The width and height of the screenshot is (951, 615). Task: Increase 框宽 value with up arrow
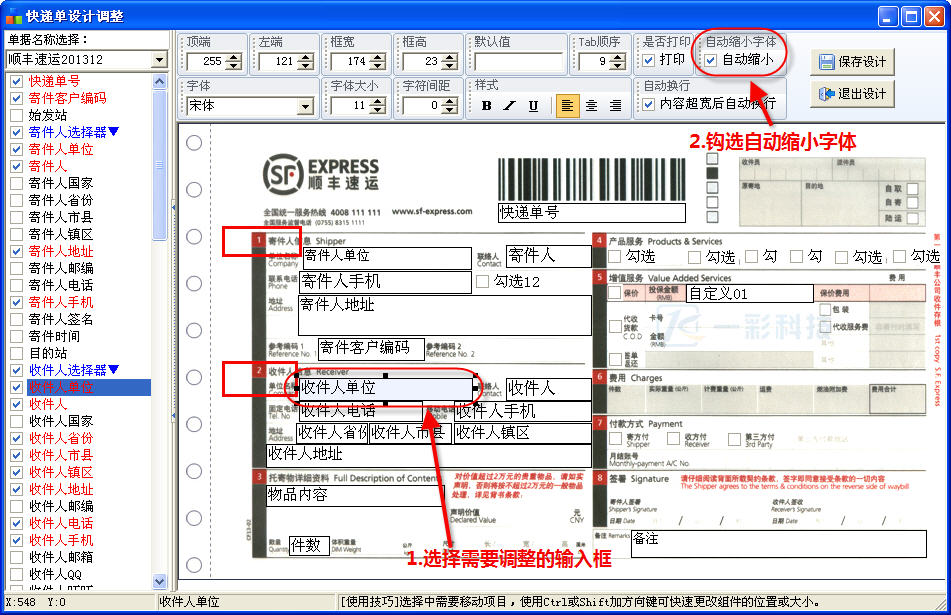(x=378, y=57)
